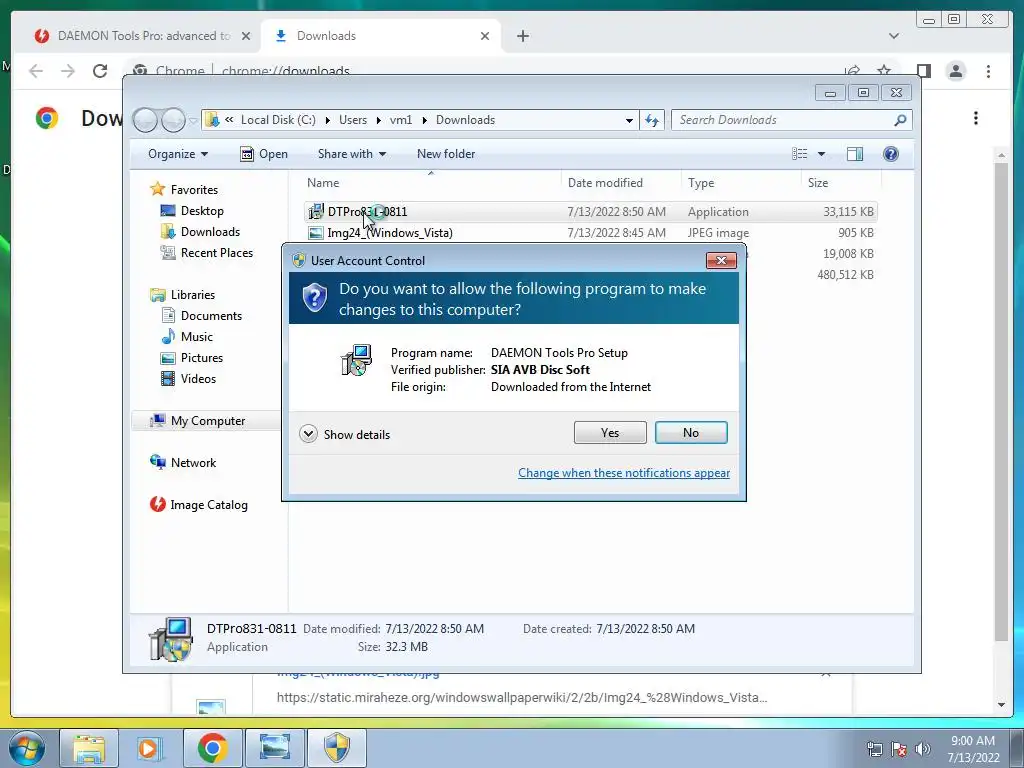Select My Computer in navigation pane

pyautogui.click(x=207, y=421)
